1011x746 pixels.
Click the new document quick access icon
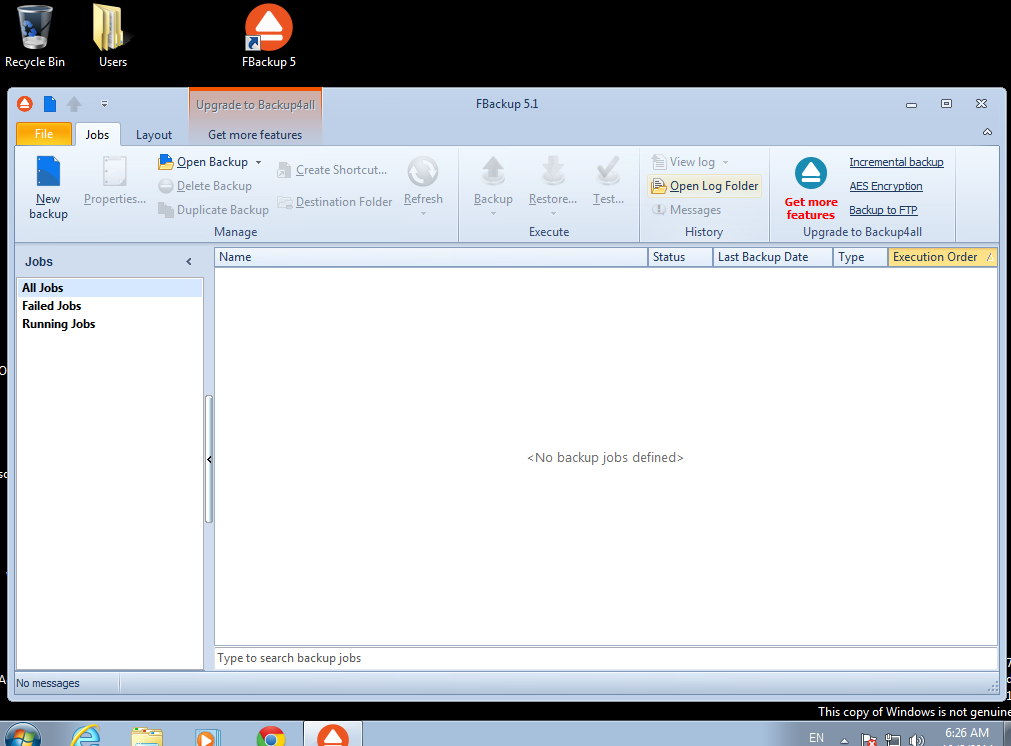[x=49, y=104]
